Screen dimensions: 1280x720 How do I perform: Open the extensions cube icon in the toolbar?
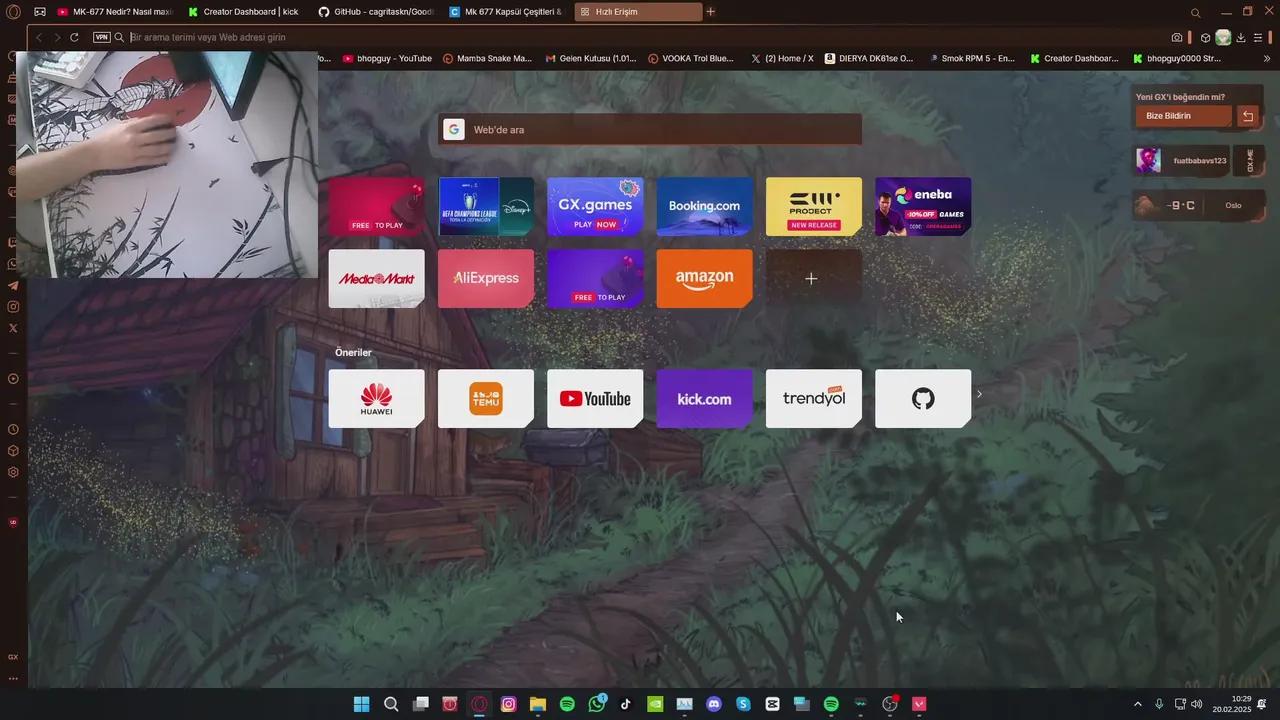point(1205,37)
